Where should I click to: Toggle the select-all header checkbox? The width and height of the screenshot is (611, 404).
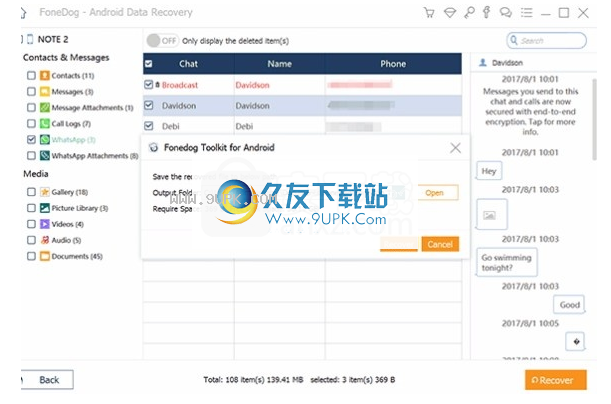click(x=148, y=64)
